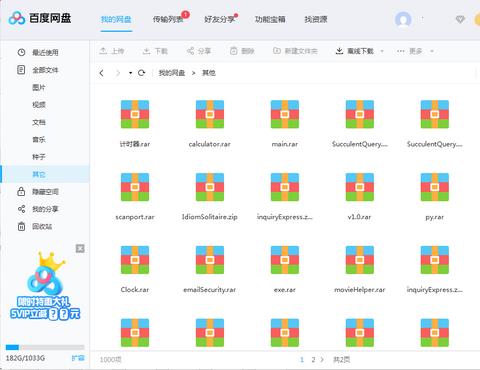This screenshot has width=480, height=370.
Task: Select the py.rar file
Action: [x=435, y=197]
